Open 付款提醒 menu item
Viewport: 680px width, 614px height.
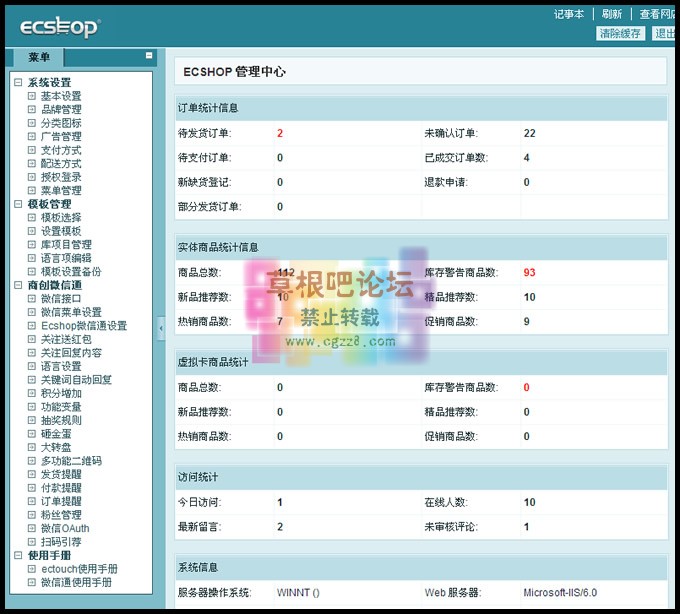(x=61, y=488)
